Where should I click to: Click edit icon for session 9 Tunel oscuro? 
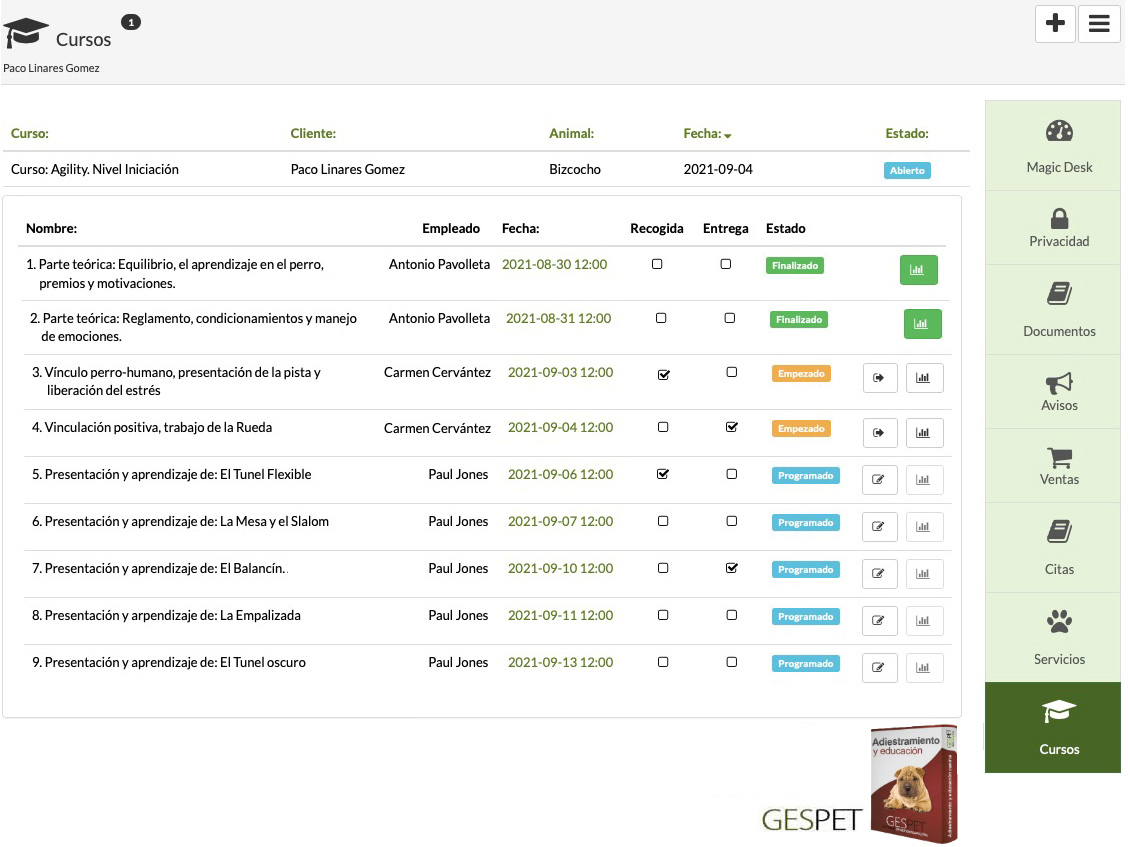click(x=879, y=668)
